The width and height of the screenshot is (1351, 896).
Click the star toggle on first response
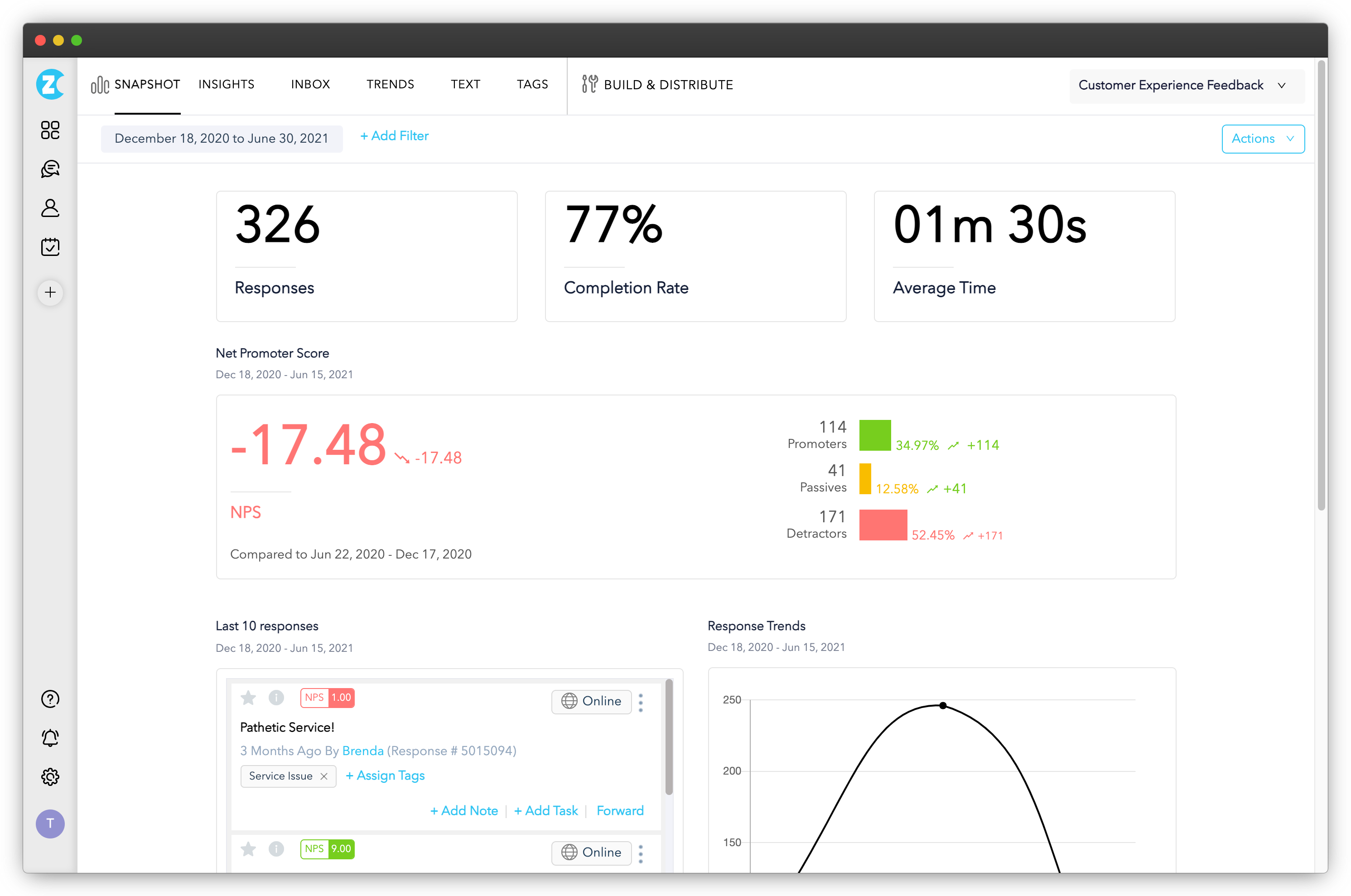(x=248, y=698)
